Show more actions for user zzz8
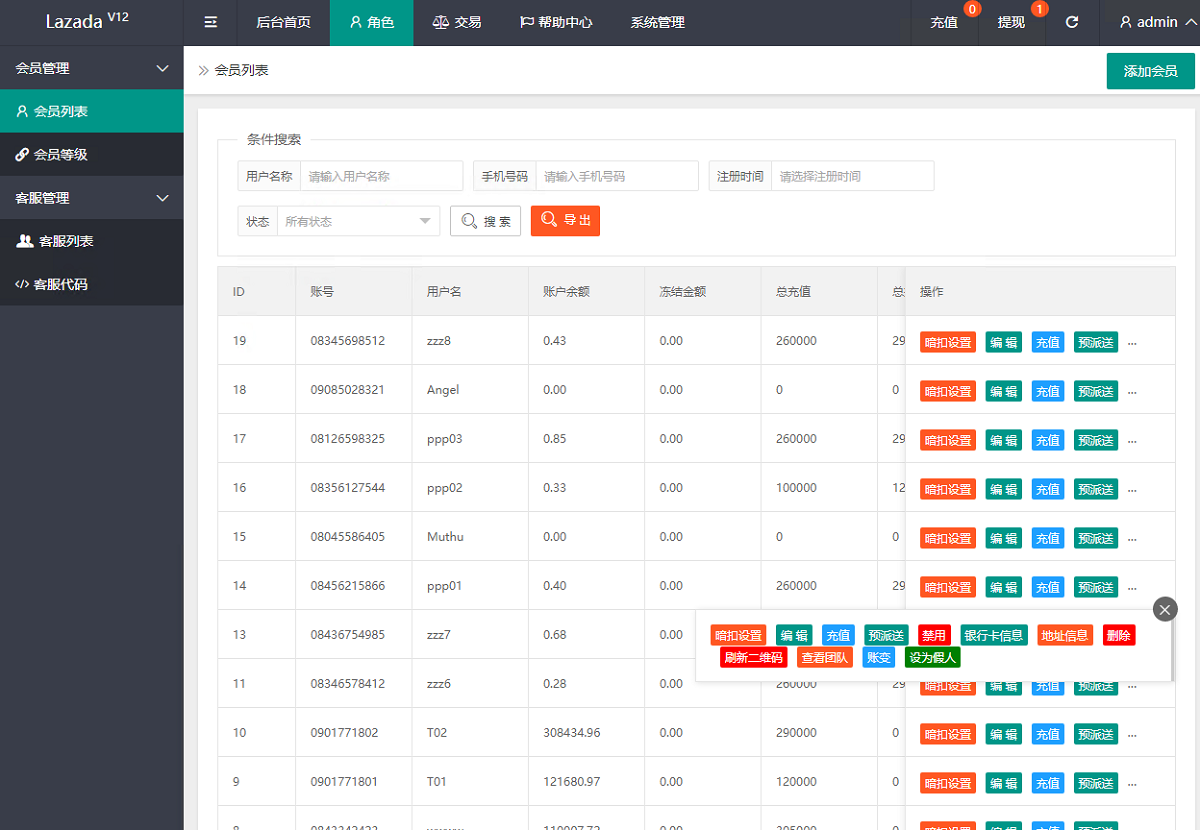Image resolution: width=1200 pixels, height=830 pixels. coord(1132,342)
